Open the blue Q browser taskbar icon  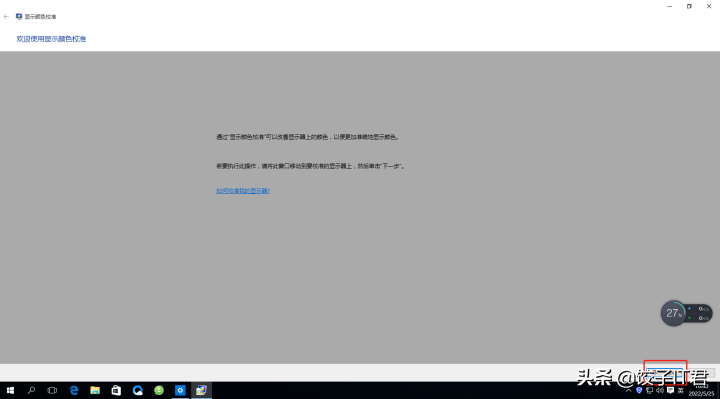click(x=138, y=390)
